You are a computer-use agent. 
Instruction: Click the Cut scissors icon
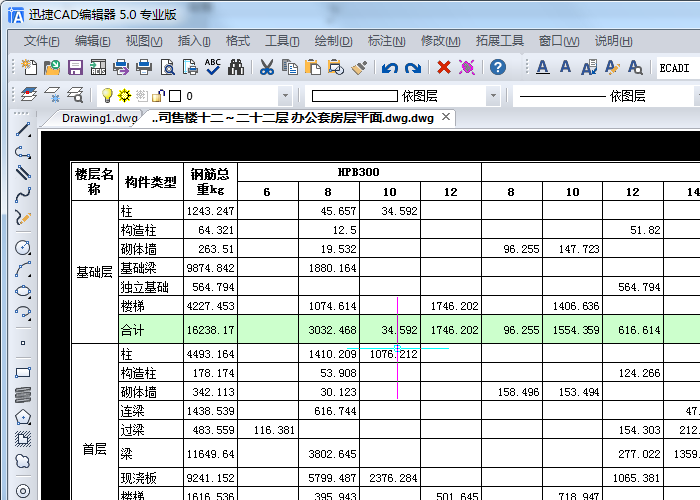coord(267,68)
